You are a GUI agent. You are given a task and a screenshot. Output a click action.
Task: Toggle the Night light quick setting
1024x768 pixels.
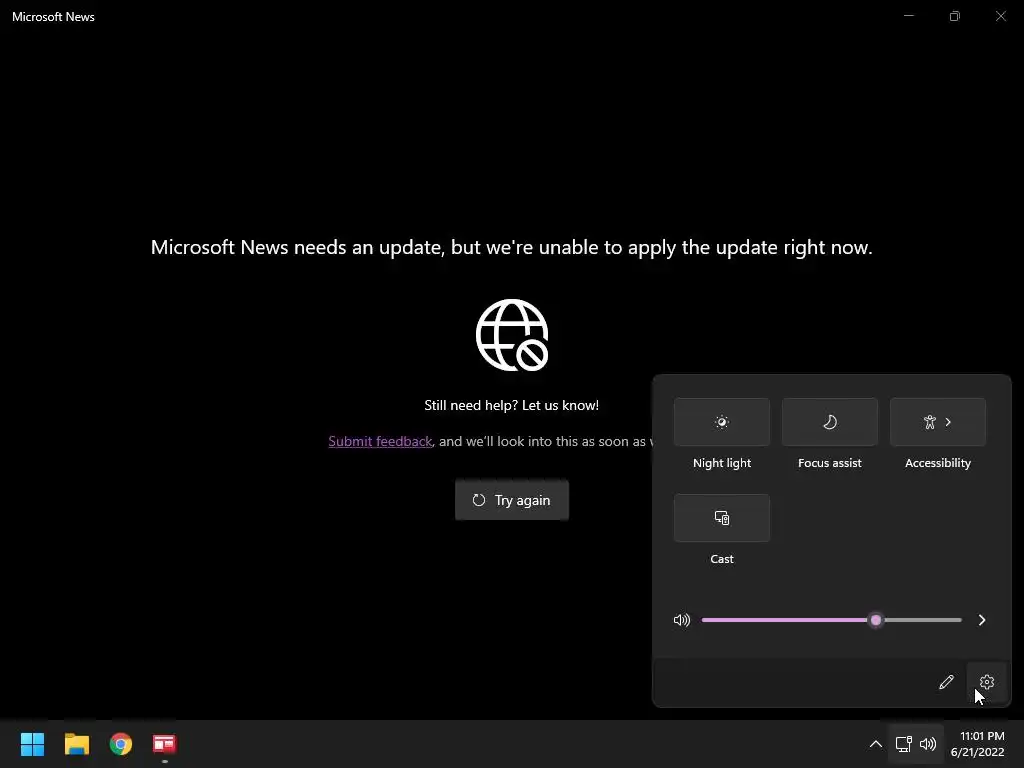pos(722,422)
